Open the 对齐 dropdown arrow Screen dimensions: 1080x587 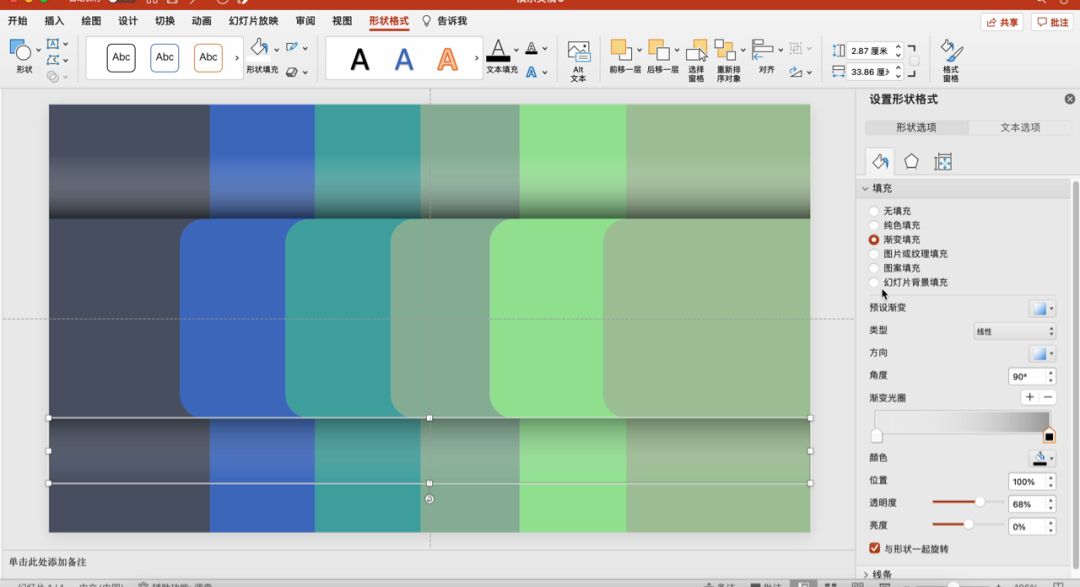click(x=780, y=50)
